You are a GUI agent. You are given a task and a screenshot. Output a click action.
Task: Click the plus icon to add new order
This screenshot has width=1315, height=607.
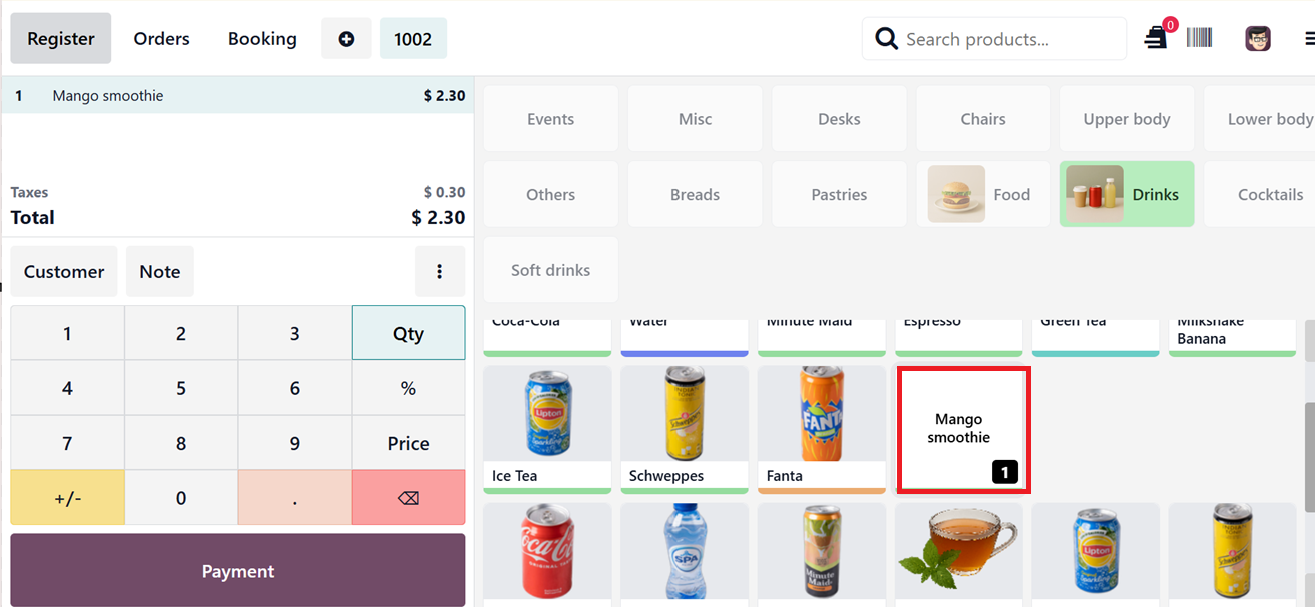coord(346,39)
